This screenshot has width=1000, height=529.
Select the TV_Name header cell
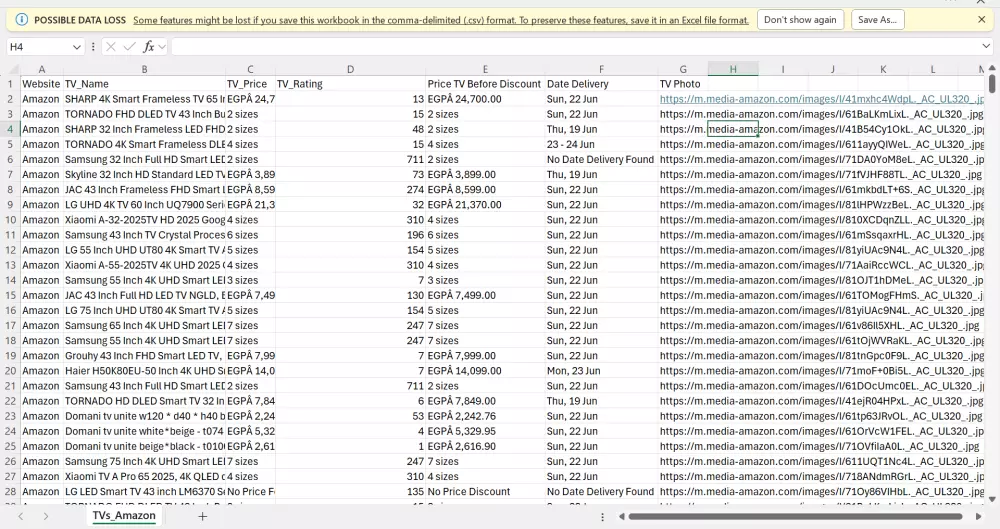(144, 84)
